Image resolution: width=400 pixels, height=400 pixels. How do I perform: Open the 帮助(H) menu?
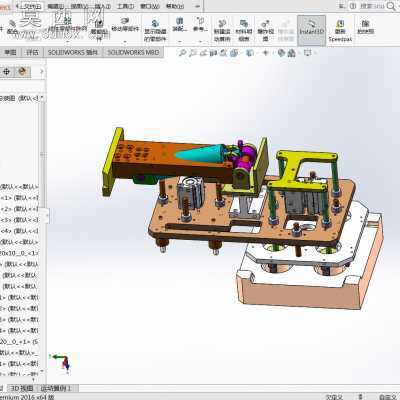coord(175,6)
